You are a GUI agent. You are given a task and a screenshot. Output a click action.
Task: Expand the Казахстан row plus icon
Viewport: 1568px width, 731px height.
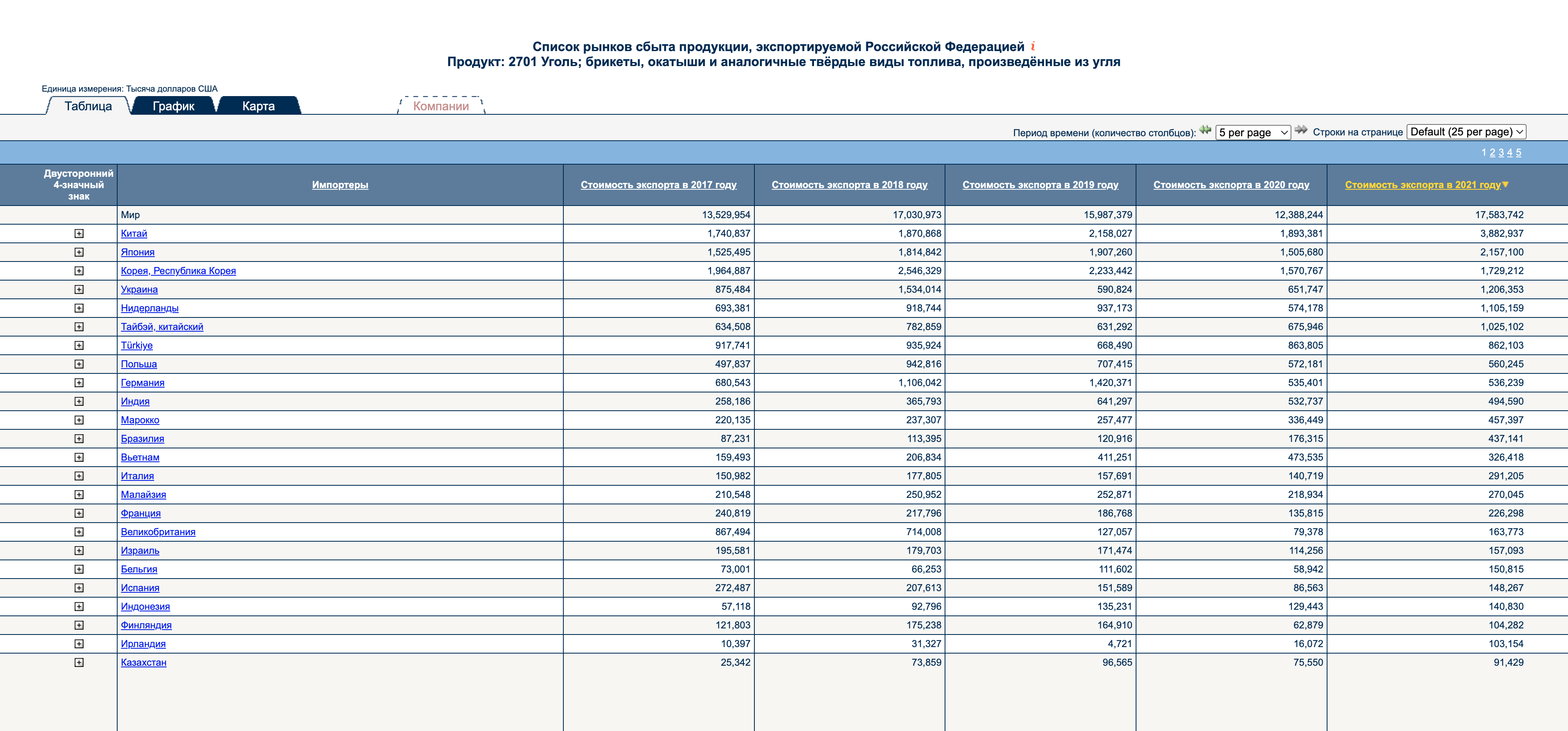[79, 663]
